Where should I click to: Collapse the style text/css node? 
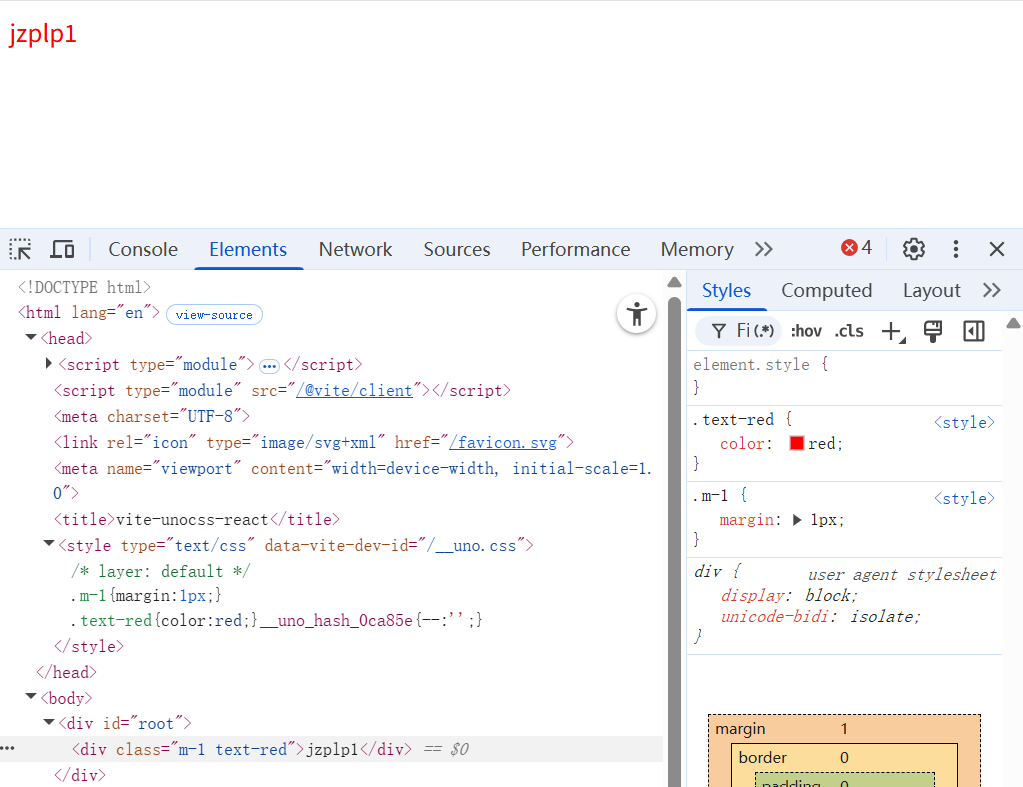48,544
